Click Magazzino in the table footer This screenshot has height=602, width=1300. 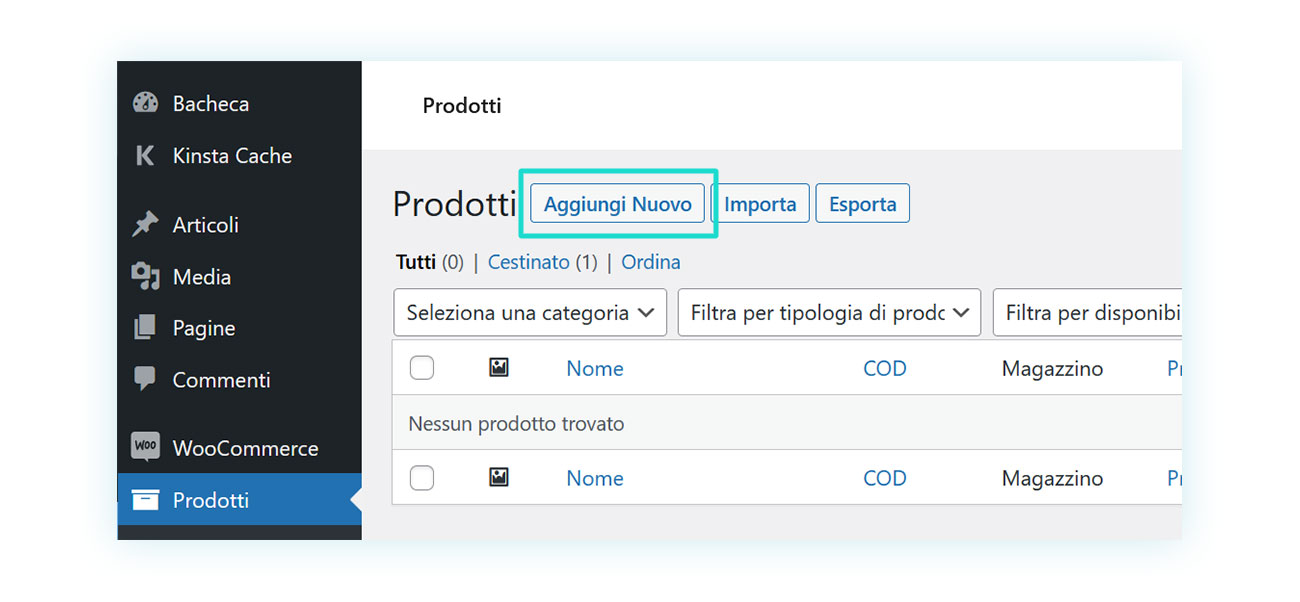[1052, 478]
